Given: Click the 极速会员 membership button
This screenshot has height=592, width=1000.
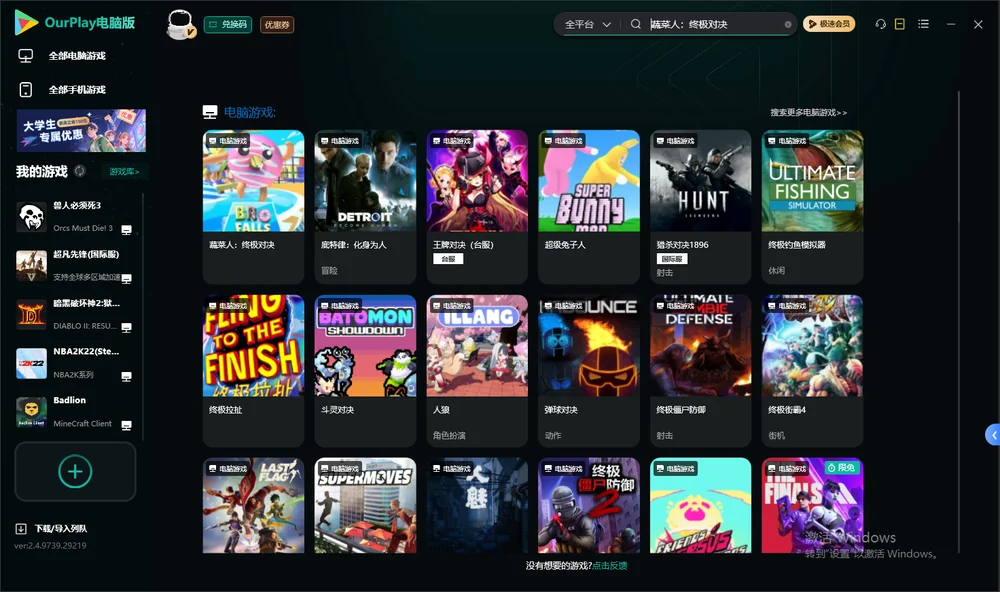Looking at the screenshot, I should (x=828, y=24).
